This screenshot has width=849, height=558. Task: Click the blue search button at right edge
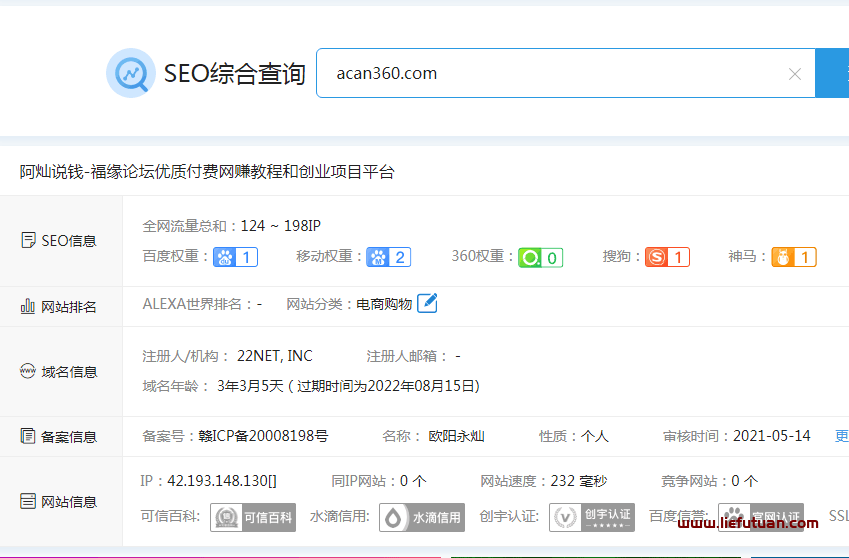pyautogui.click(x=832, y=73)
